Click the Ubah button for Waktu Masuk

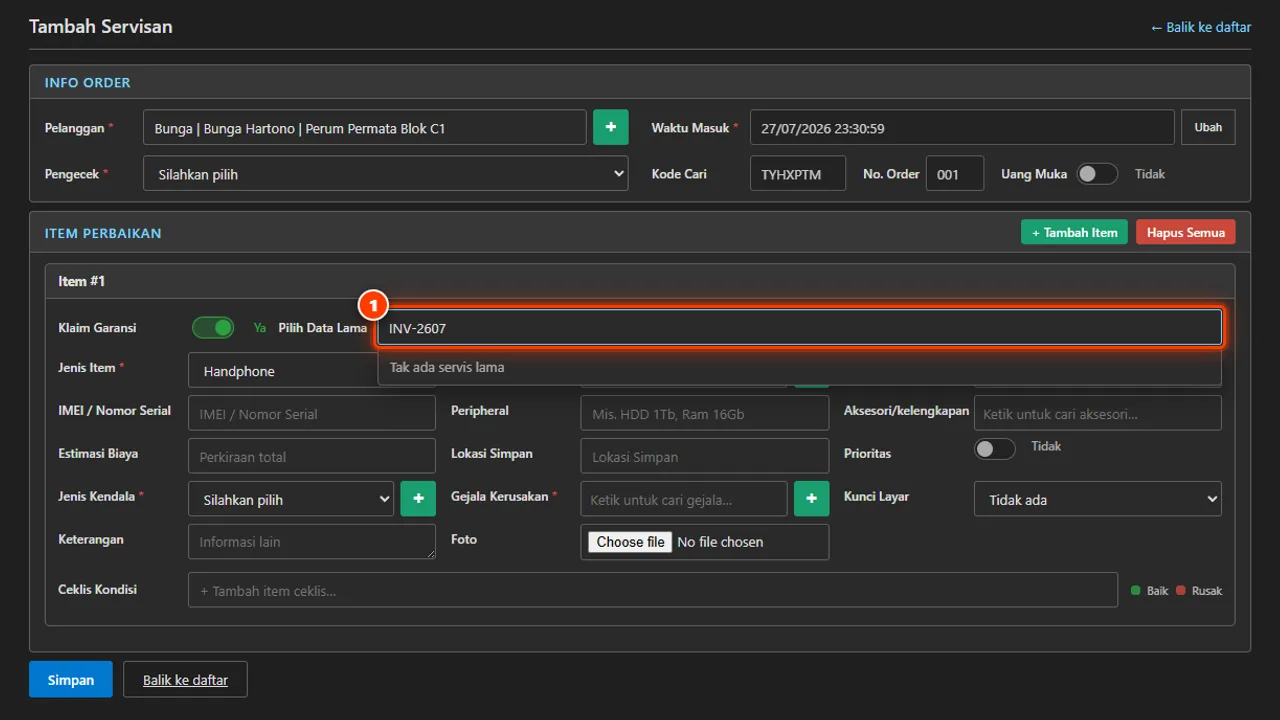1208,128
